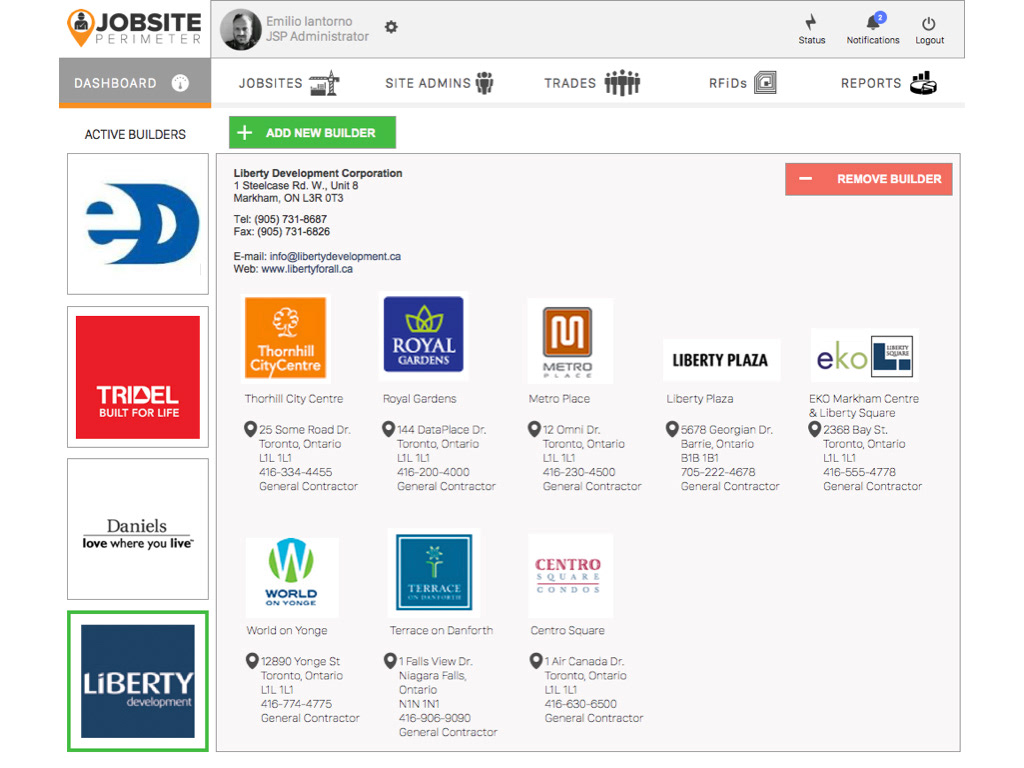Click the map pin for 12890 Yonge St
The height and width of the screenshot is (768, 1024).
[252, 661]
